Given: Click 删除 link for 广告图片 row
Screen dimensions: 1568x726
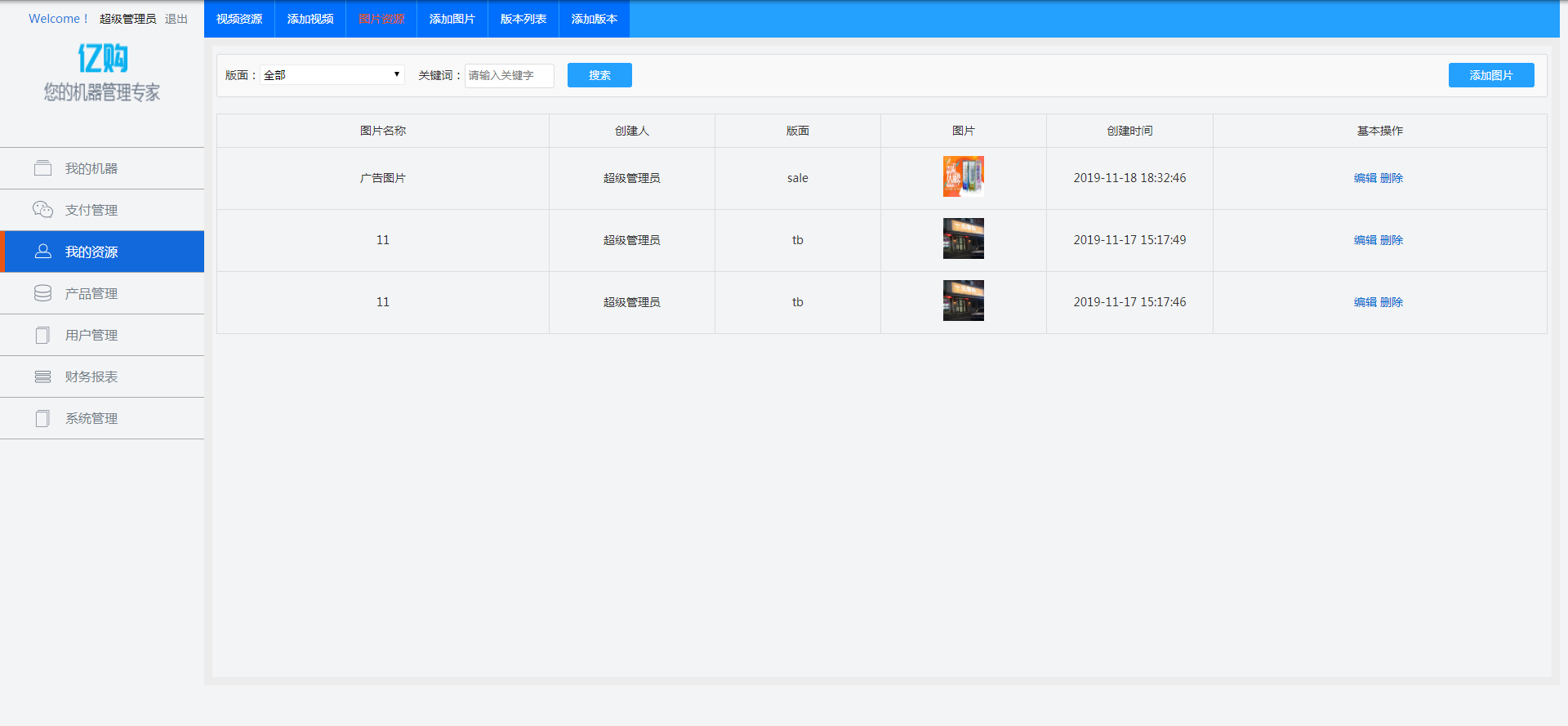Looking at the screenshot, I should tap(1392, 178).
